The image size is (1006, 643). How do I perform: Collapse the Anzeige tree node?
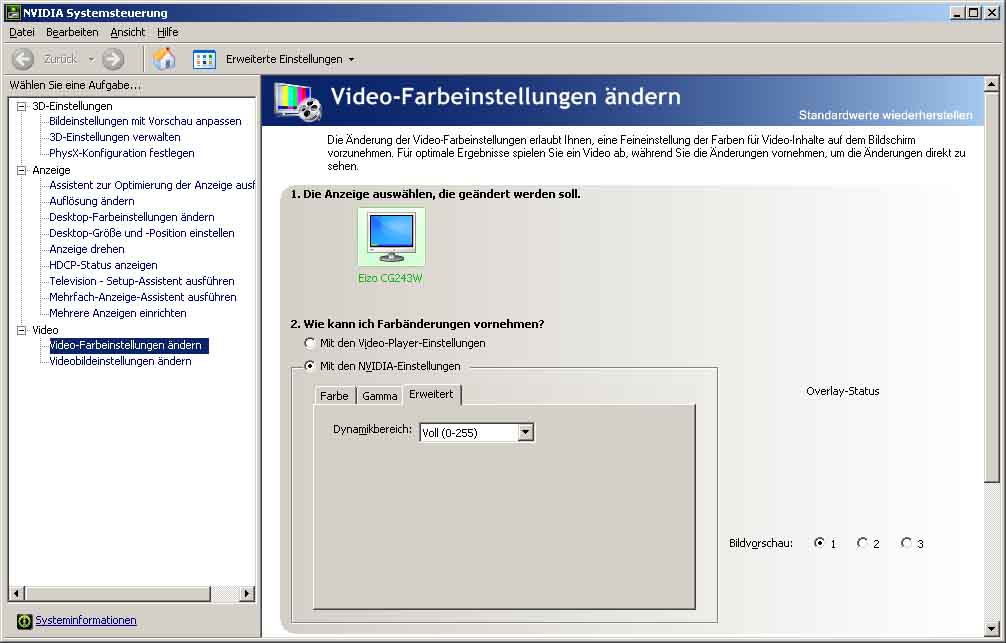[22, 170]
